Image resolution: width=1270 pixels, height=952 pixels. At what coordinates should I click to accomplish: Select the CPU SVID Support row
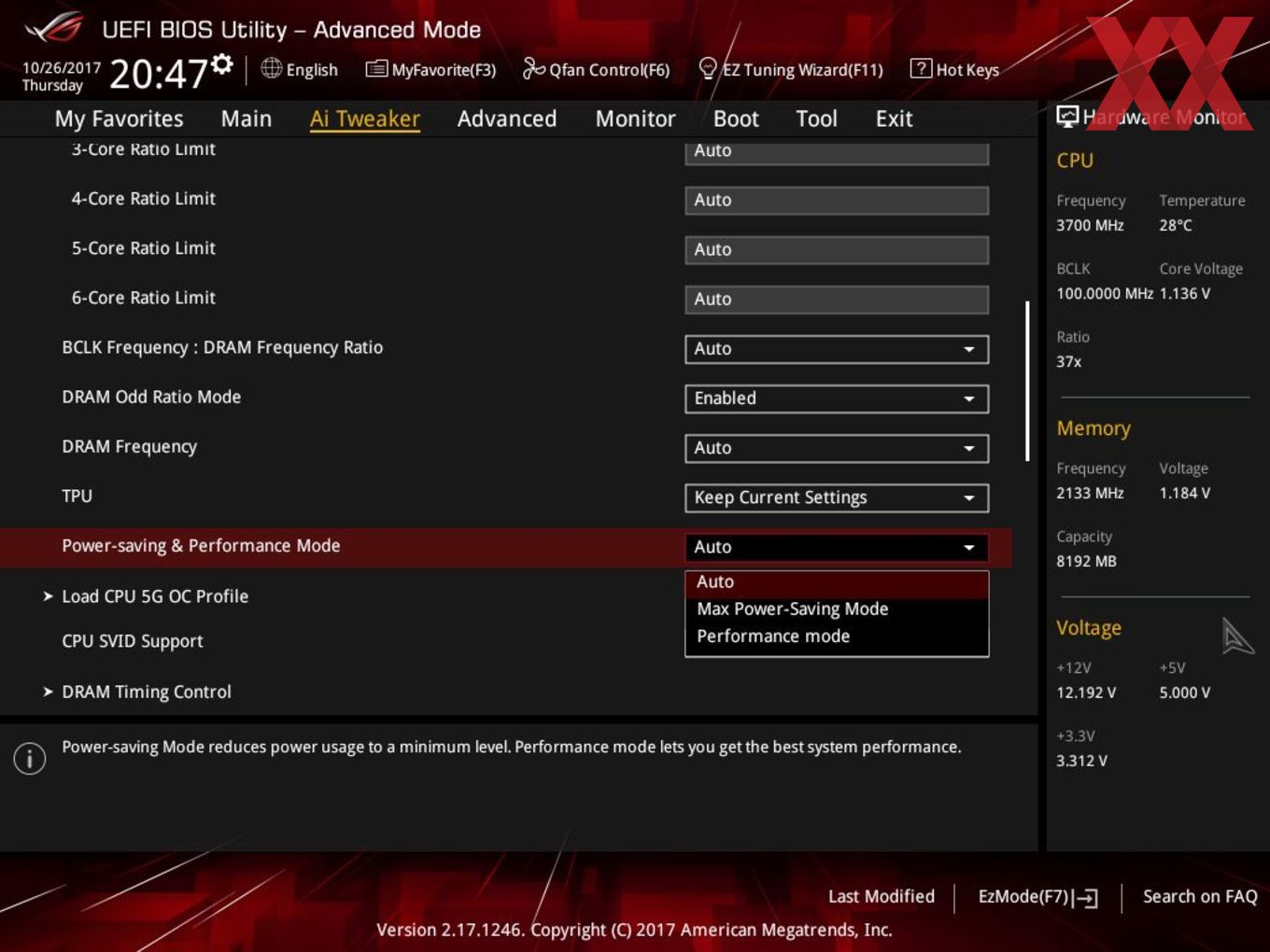click(x=133, y=642)
